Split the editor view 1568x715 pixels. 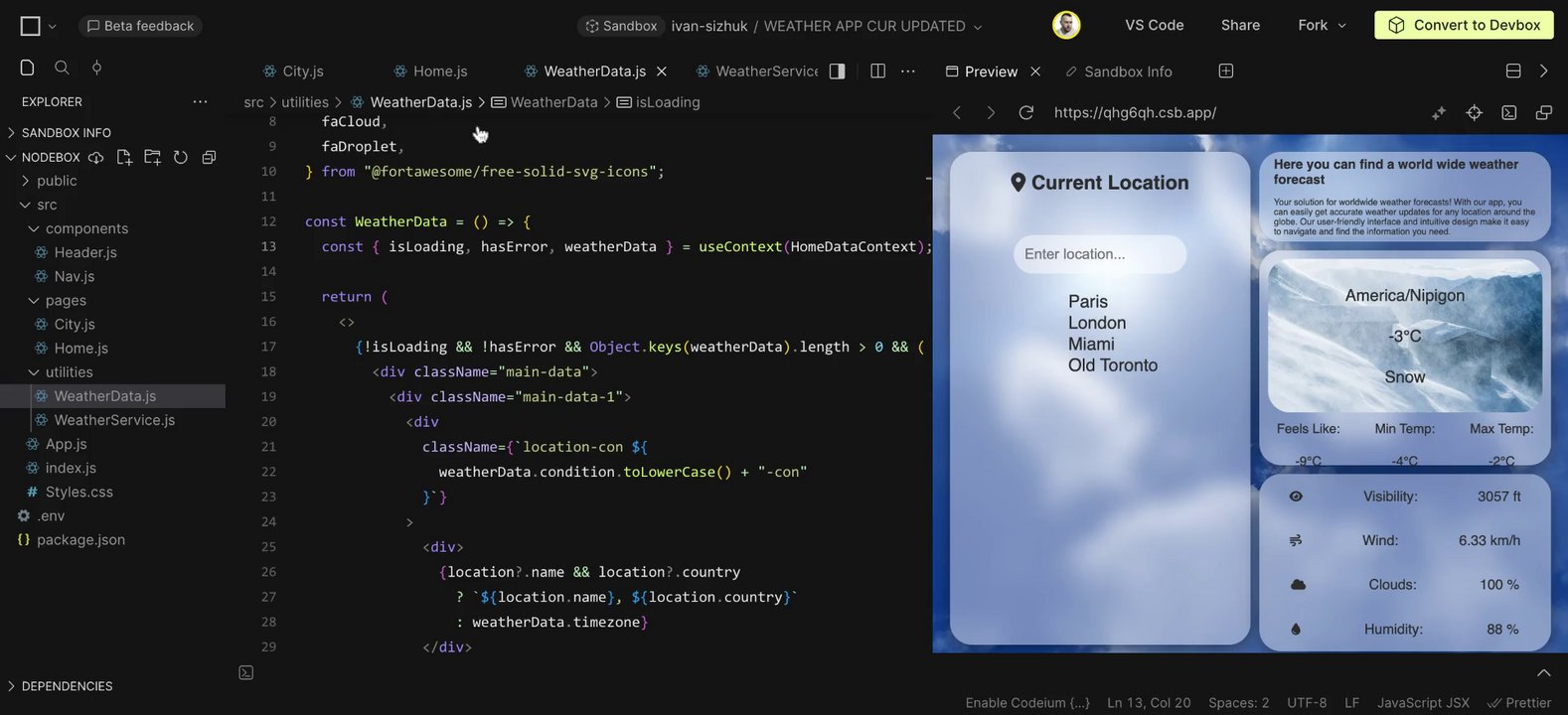click(877, 71)
